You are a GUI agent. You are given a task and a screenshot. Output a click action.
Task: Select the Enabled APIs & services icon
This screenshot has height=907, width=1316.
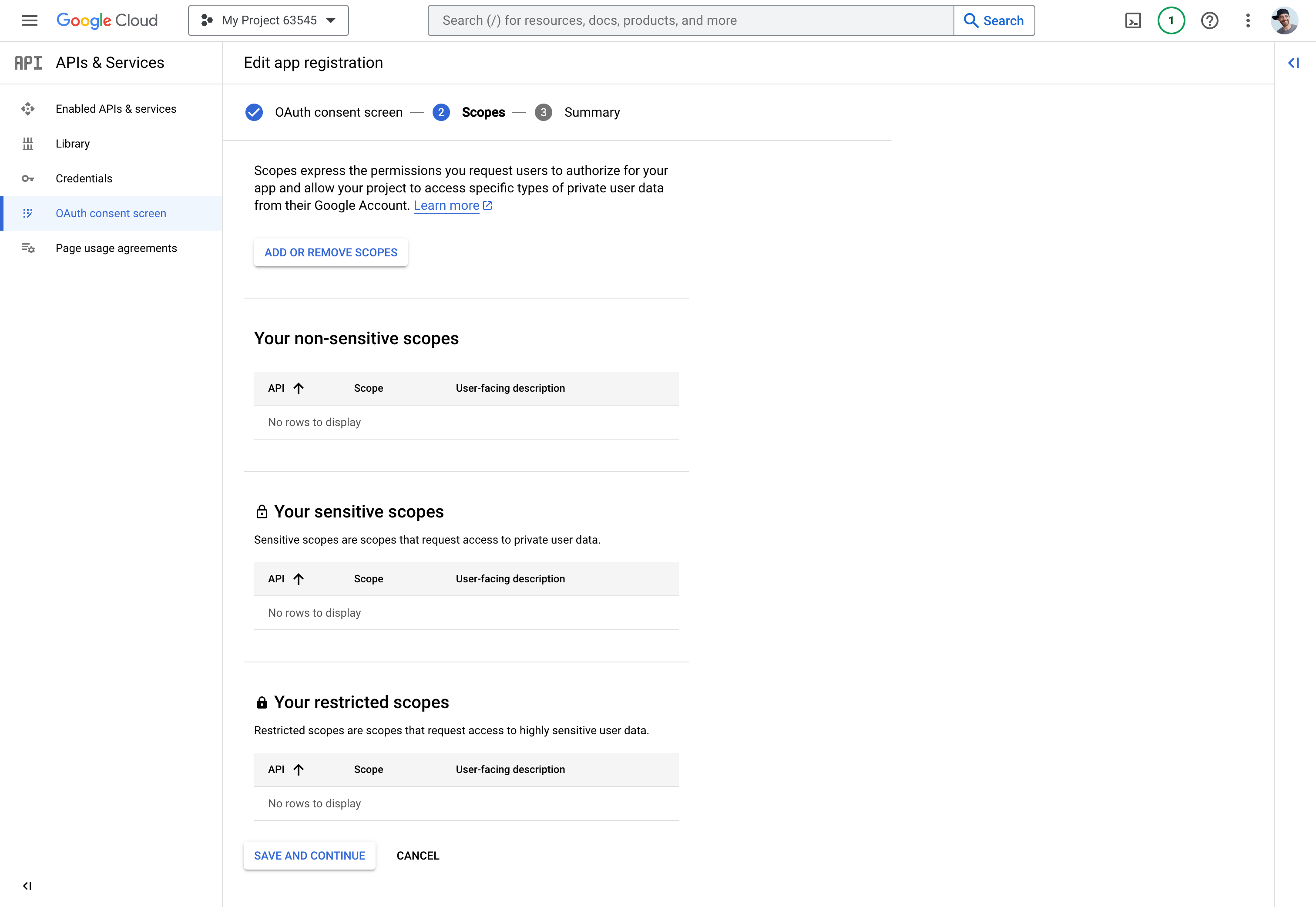(28, 108)
